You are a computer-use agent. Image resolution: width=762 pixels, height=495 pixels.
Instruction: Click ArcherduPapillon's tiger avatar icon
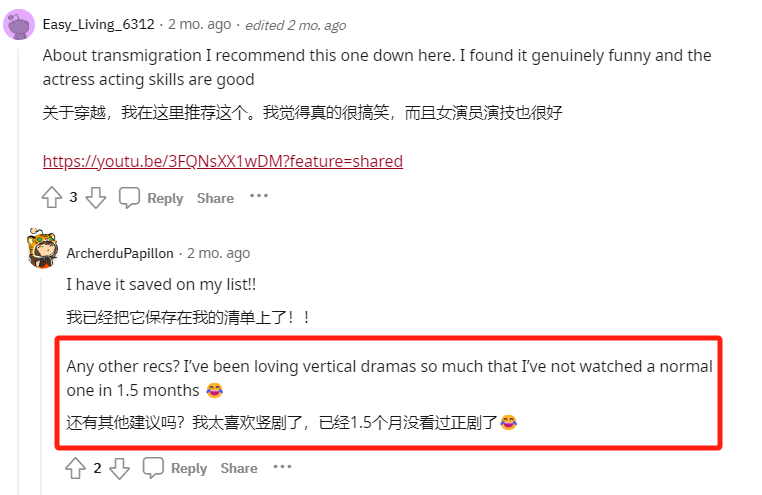[x=43, y=250]
